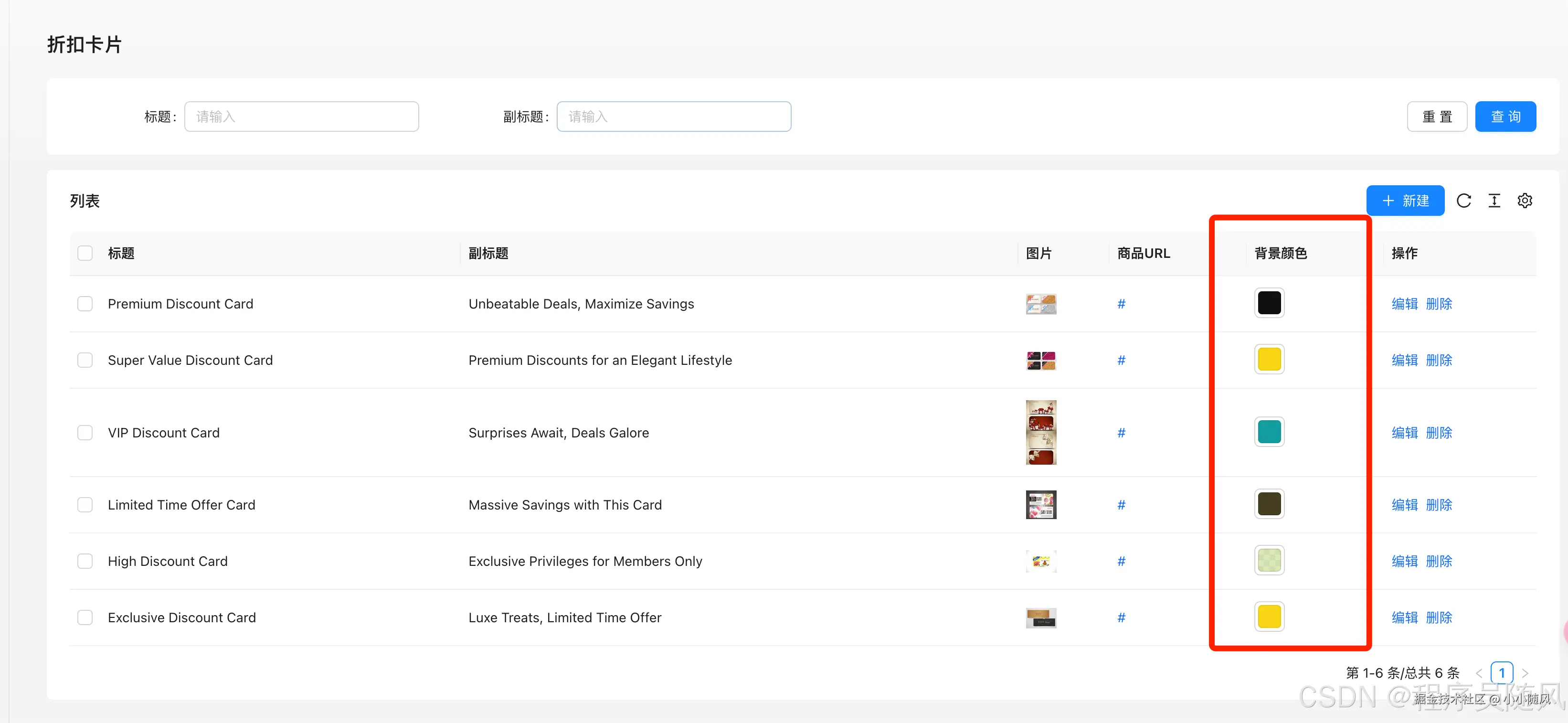This screenshot has width=1568, height=723.
Task: Open the VIP Discount Card image thumbnail
Action: pos(1041,432)
